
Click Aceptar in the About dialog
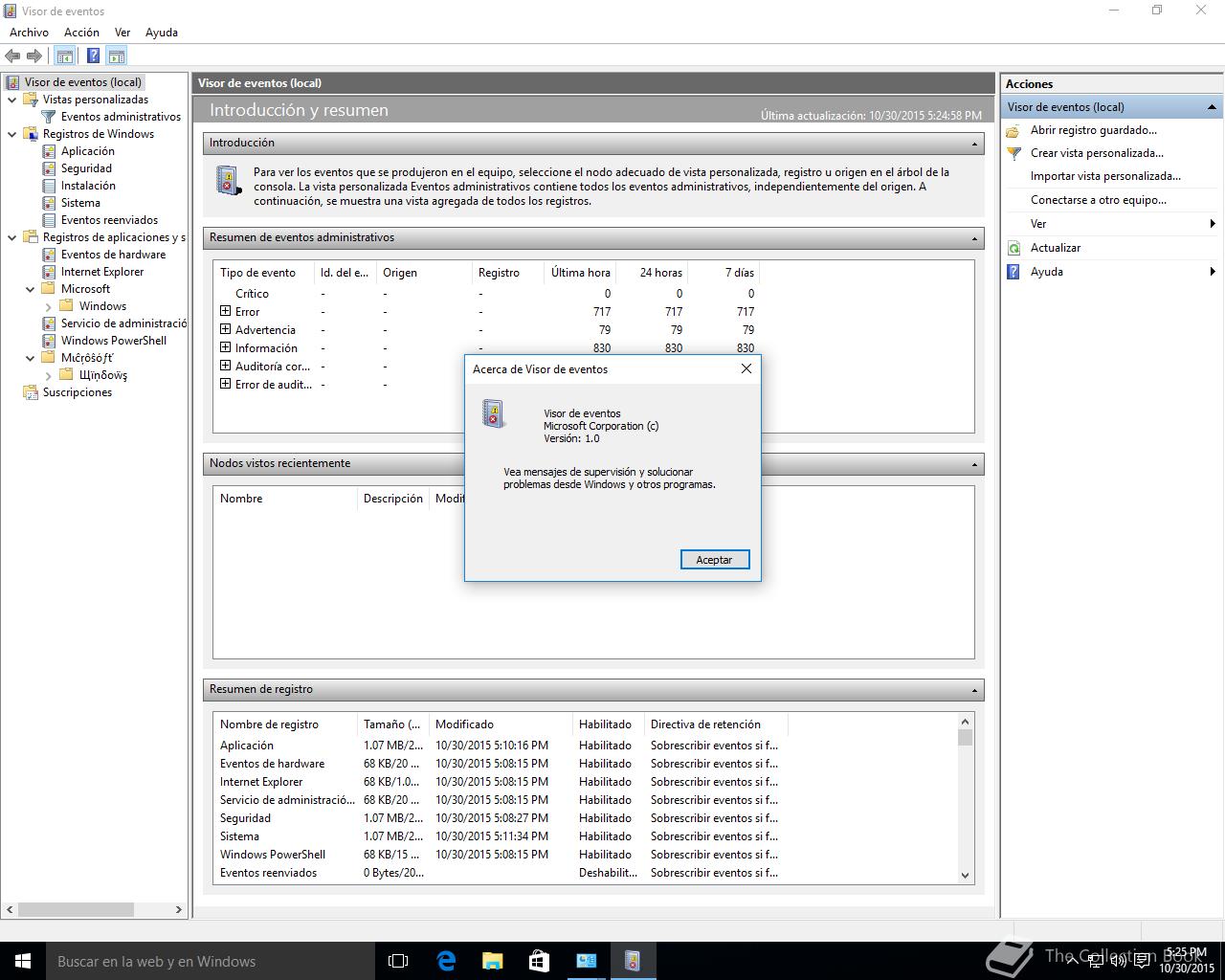click(714, 560)
